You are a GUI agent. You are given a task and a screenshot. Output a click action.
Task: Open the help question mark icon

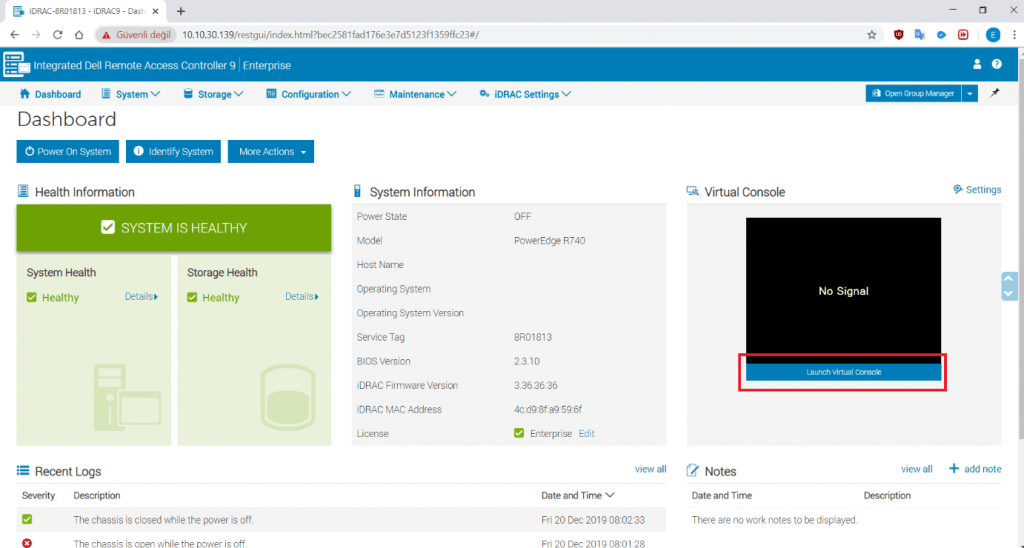click(x=997, y=64)
